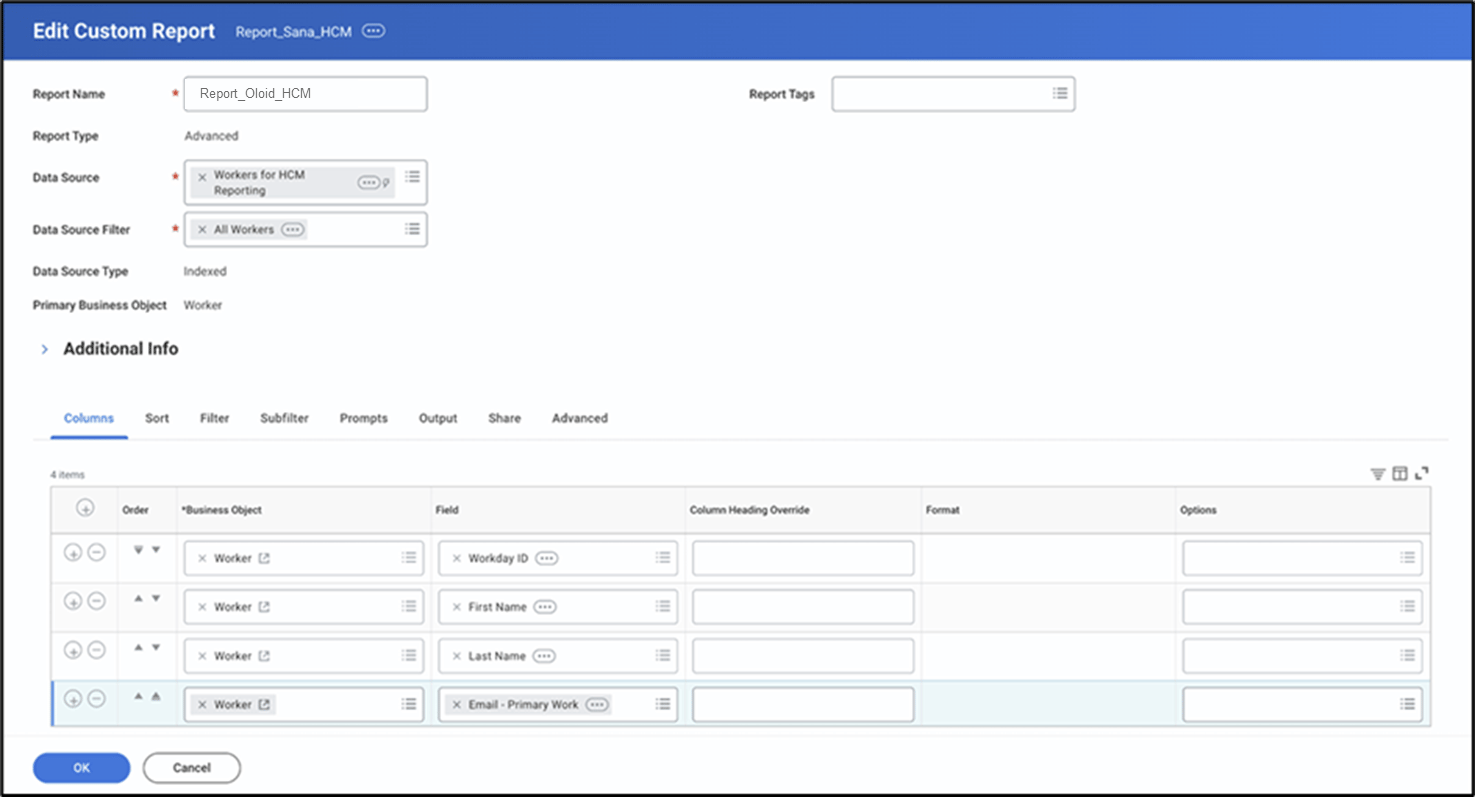The width and height of the screenshot is (1475, 797).
Task: Open the Output tab
Action: point(438,418)
